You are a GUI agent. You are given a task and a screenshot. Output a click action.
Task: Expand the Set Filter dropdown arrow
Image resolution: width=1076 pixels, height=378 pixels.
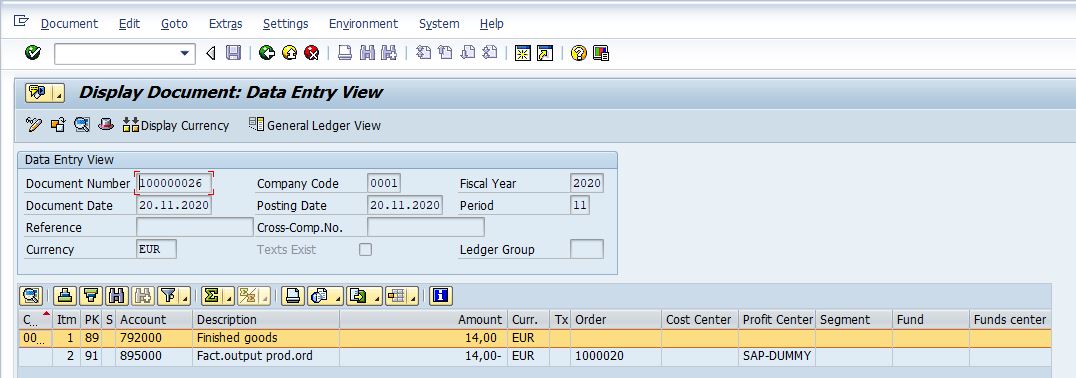click(185, 296)
